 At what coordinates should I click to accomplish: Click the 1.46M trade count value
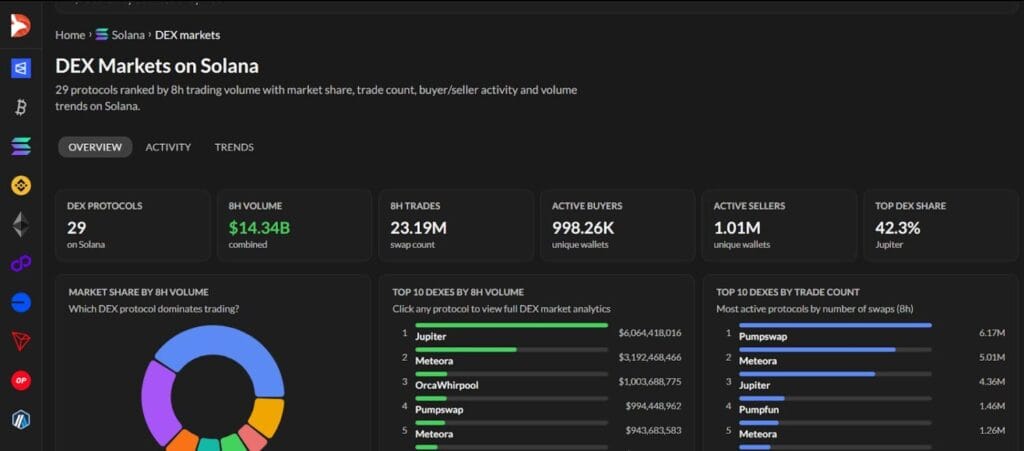(992, 405)
